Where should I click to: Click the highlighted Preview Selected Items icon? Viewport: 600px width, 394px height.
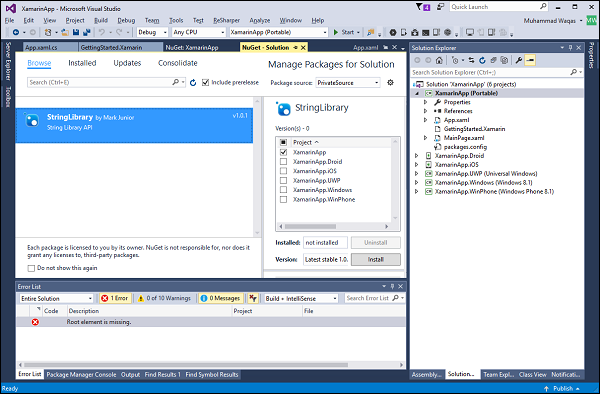[x=530, y=60]
